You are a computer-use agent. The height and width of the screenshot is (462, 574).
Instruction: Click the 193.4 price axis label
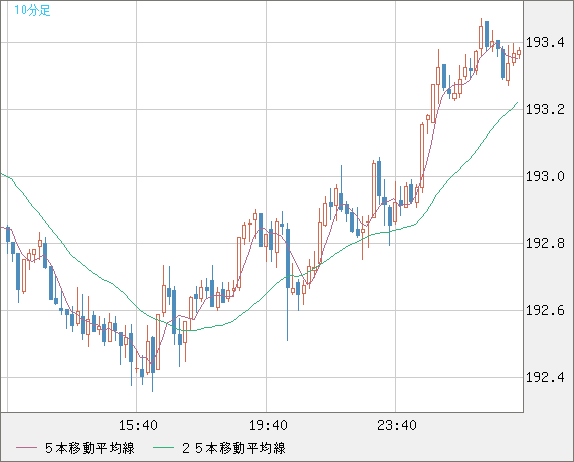click(x=545, y=43)
